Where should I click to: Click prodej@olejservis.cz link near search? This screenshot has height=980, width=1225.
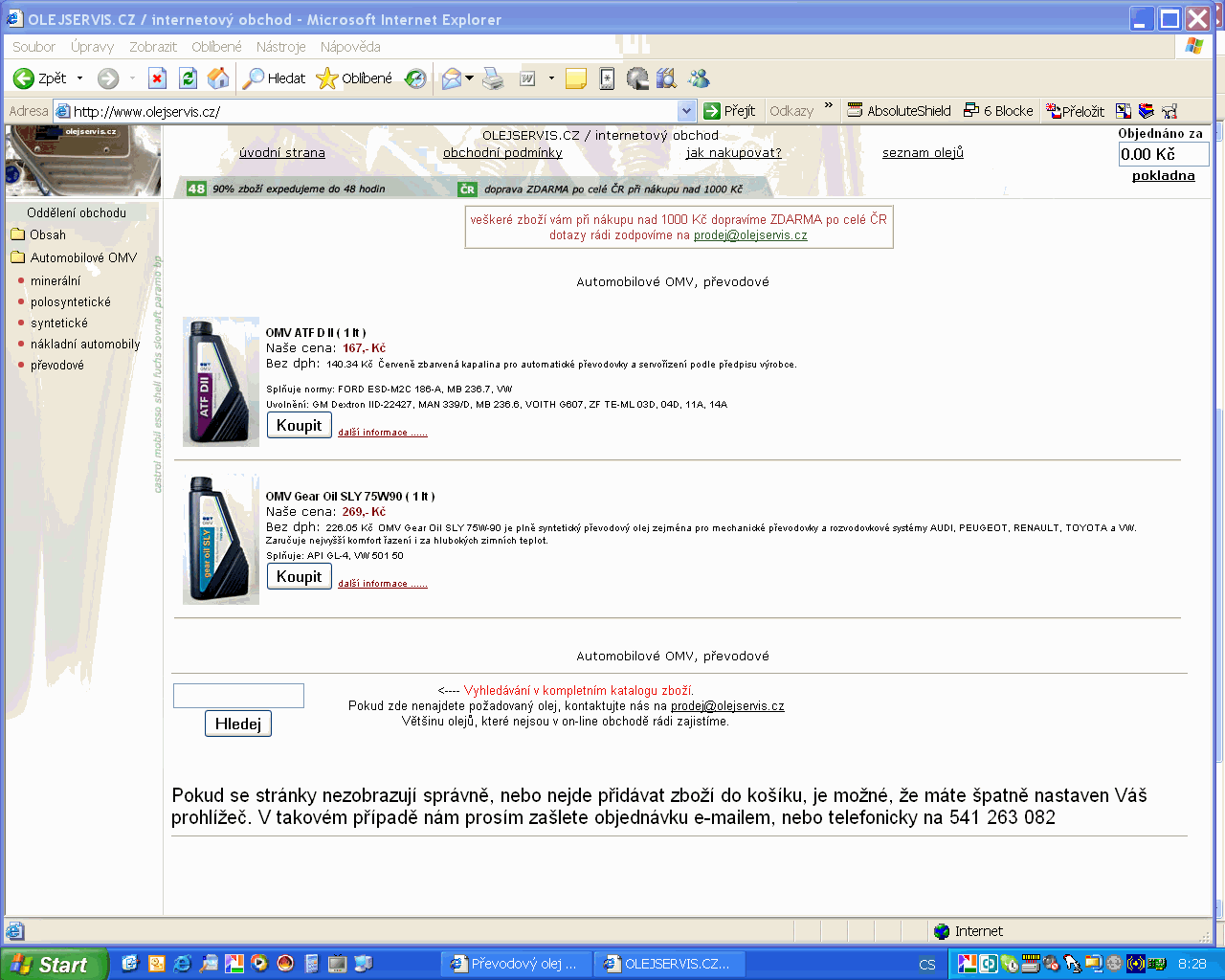click(727, 705)
